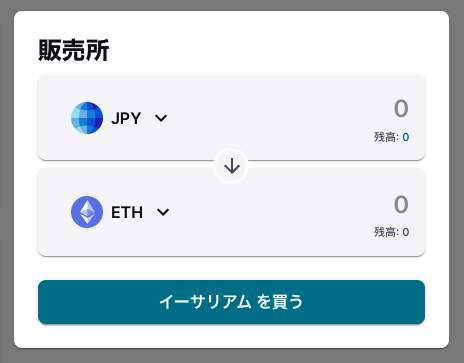Click the 販売所 heading
The width and height of the screenshot is (464, 363).
coord(74,50)
